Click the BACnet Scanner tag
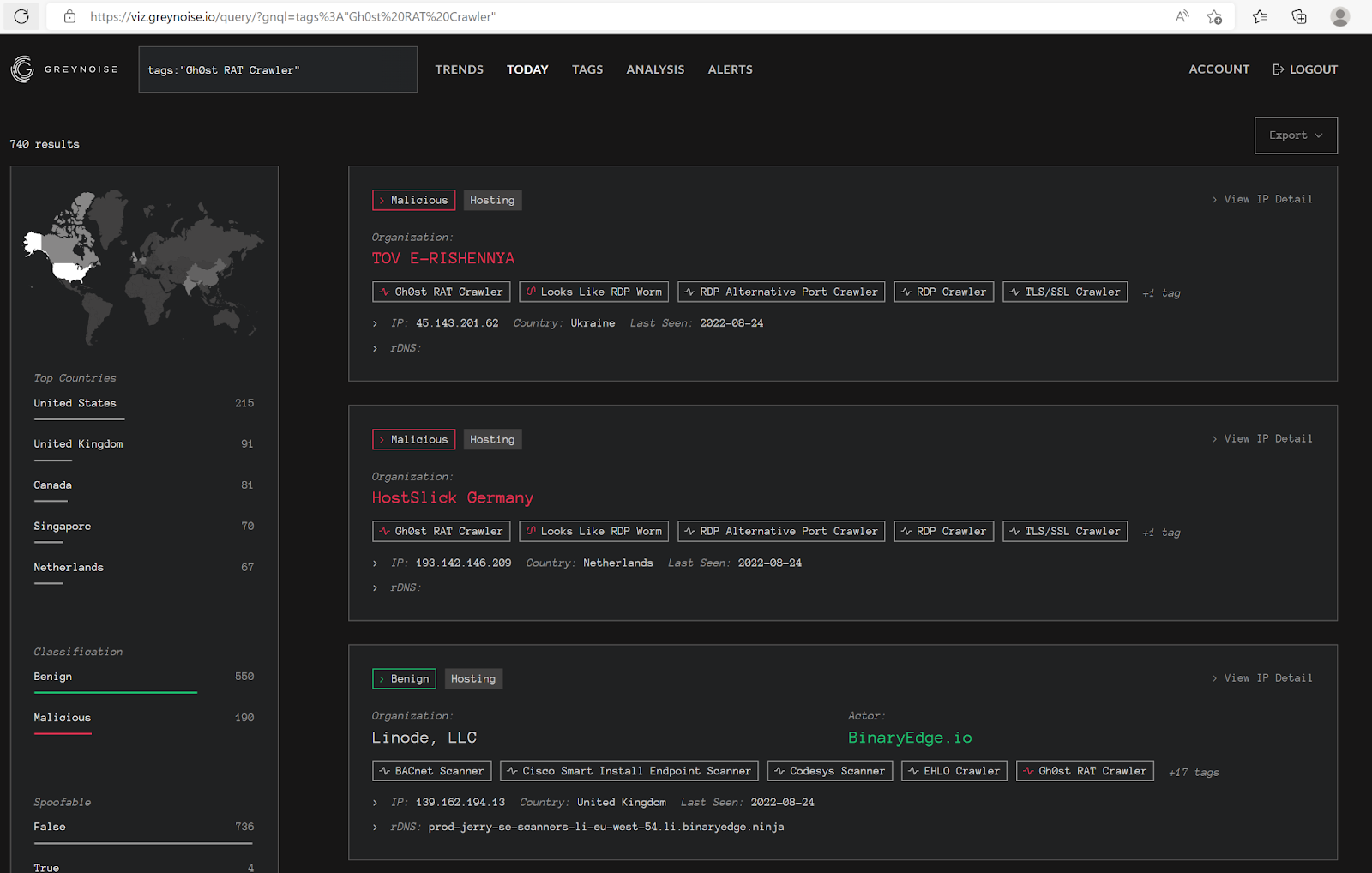 [x=432, y=771]
